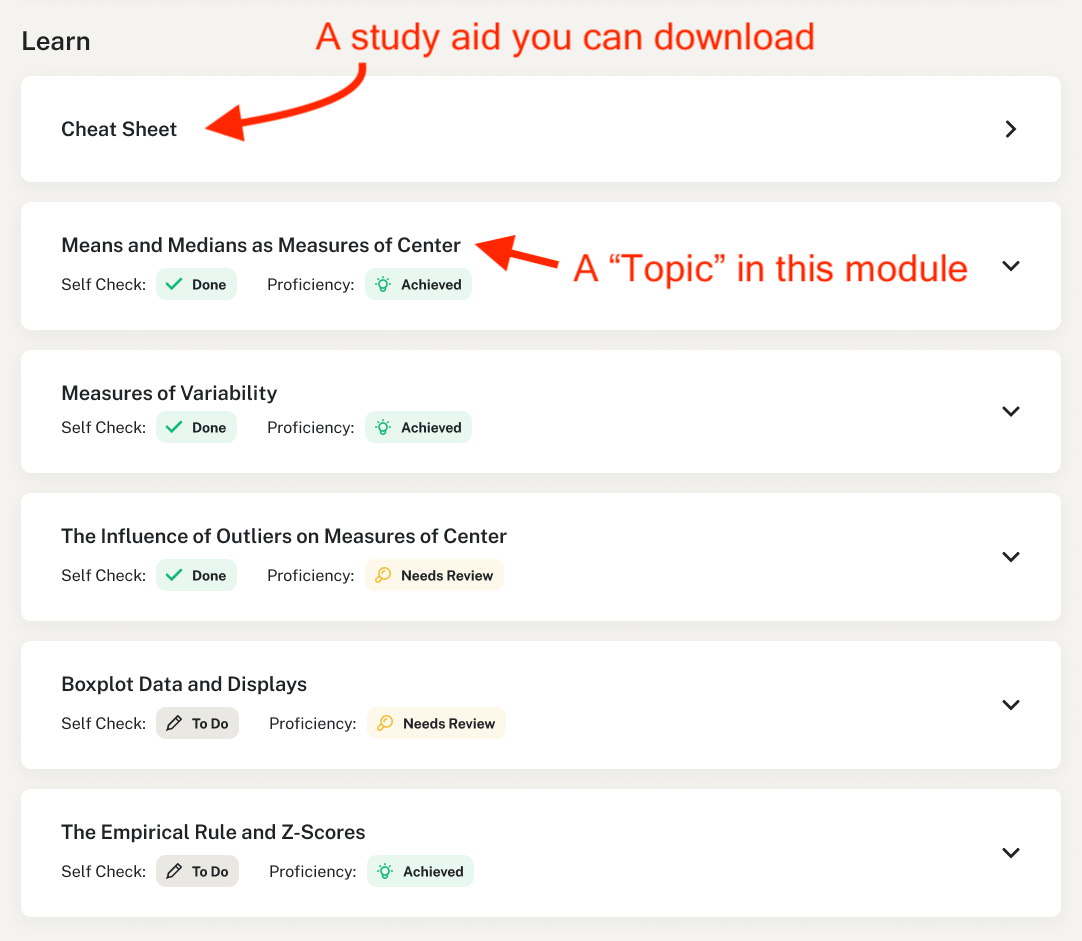Expand the Boxplot Data and Displays topic
This screenshot has height=941, width=1082.
pos(1010,705)
